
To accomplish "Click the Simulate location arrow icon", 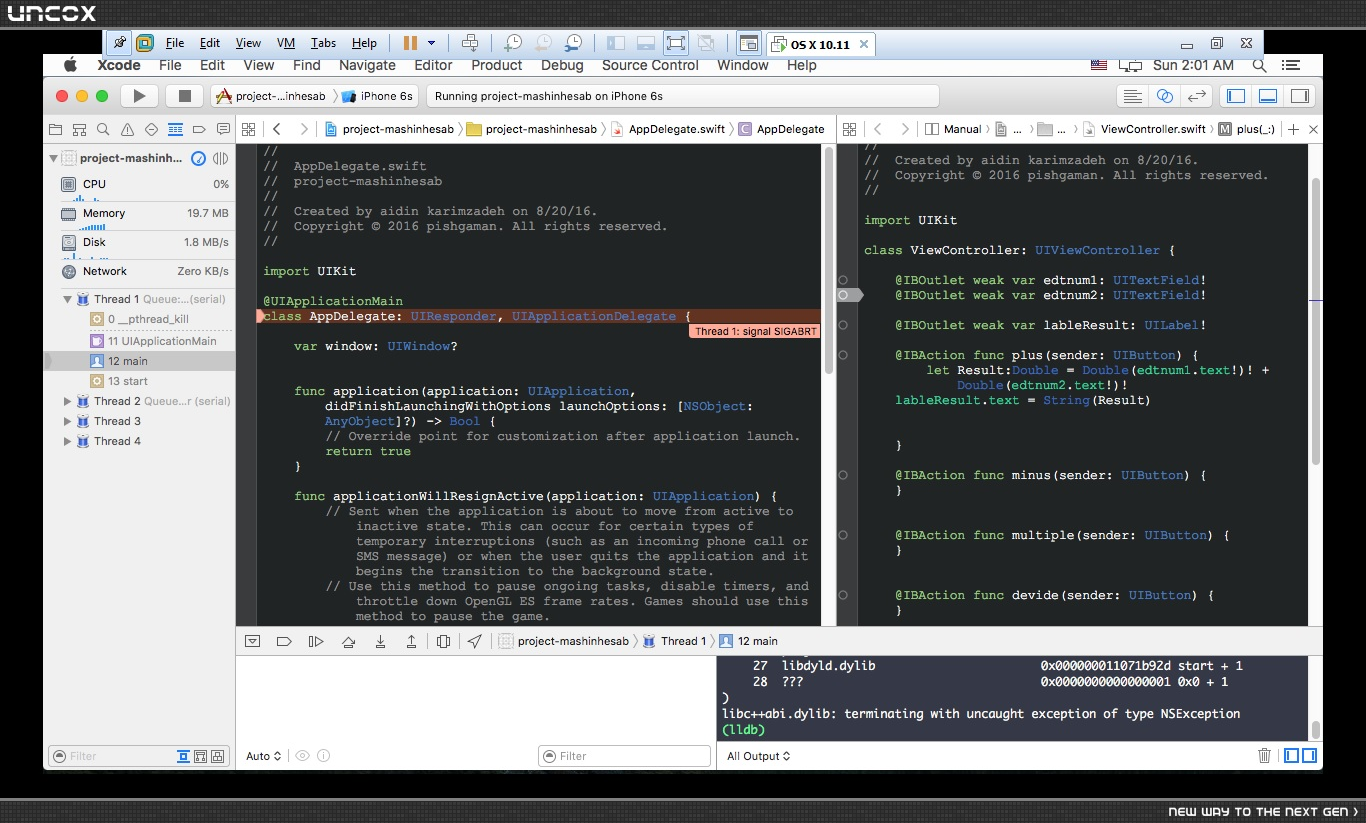I will coord(475,641).
